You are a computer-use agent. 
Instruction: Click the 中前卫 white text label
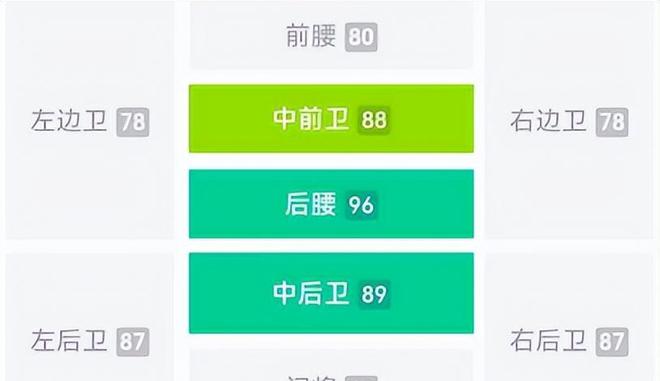311,119
